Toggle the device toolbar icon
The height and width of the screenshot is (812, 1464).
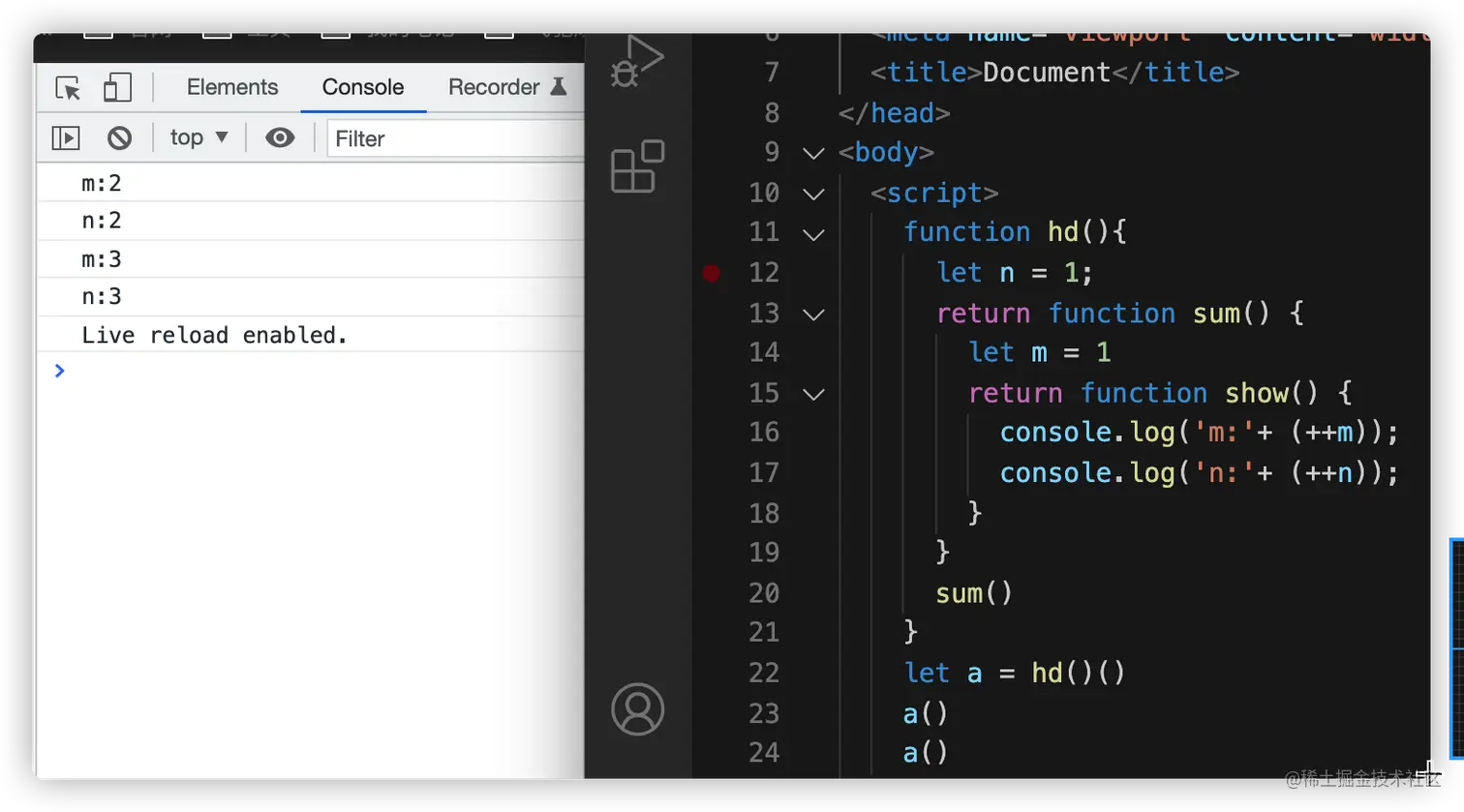coord(117,88)
